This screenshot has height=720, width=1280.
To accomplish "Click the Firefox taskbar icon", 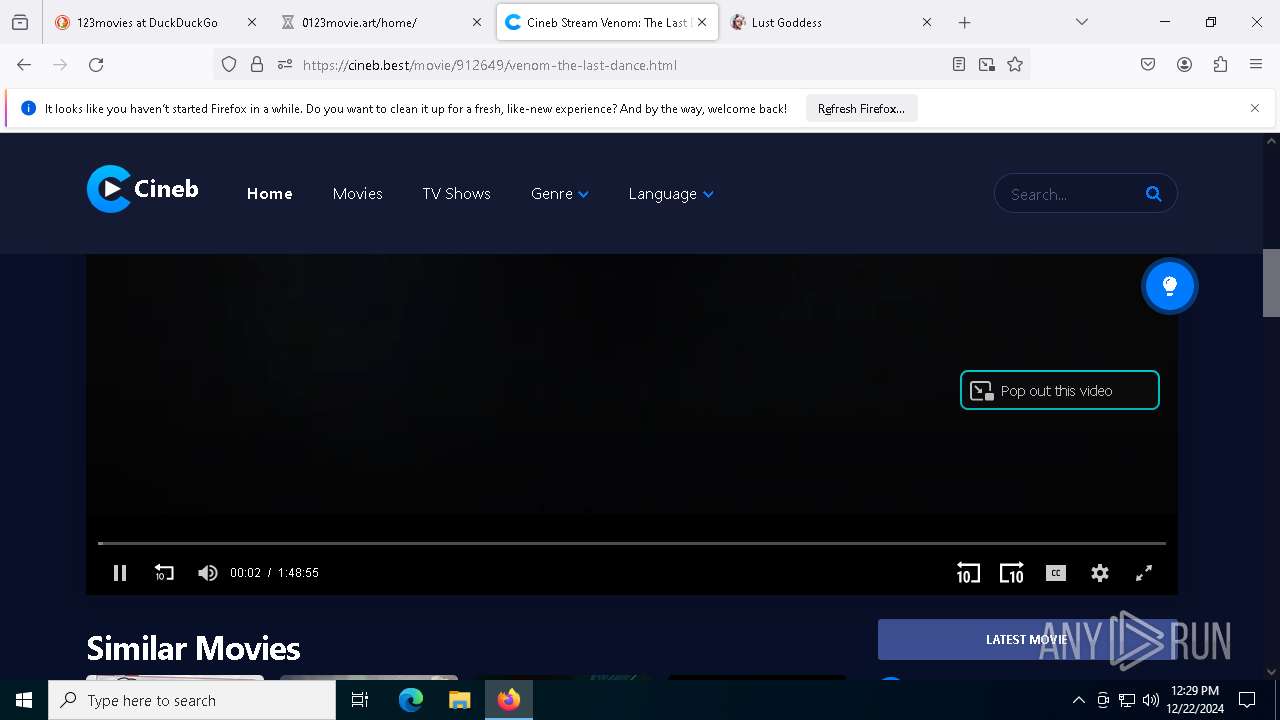I will coord(509,700).
